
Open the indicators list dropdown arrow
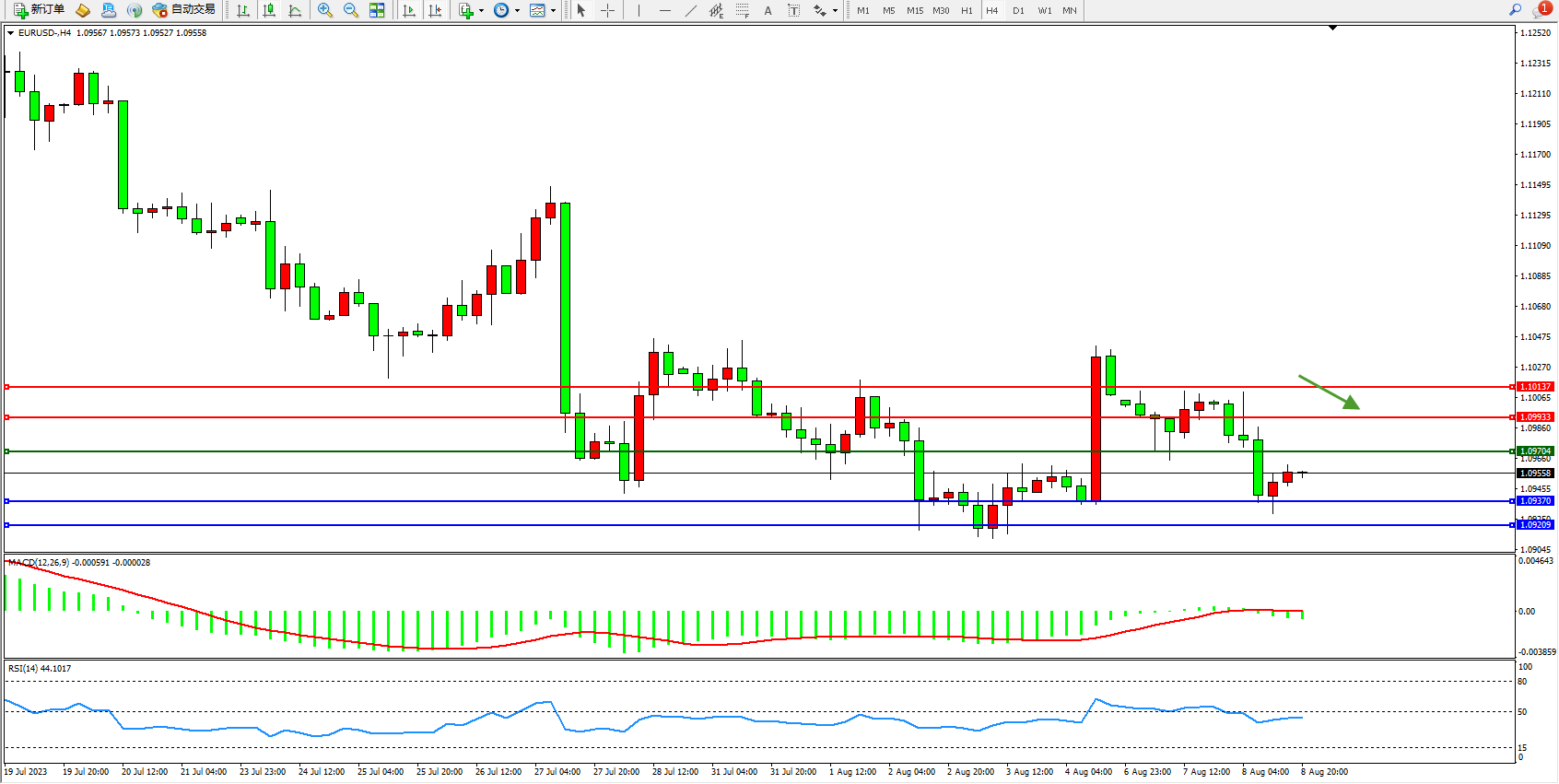pos(481,11)
